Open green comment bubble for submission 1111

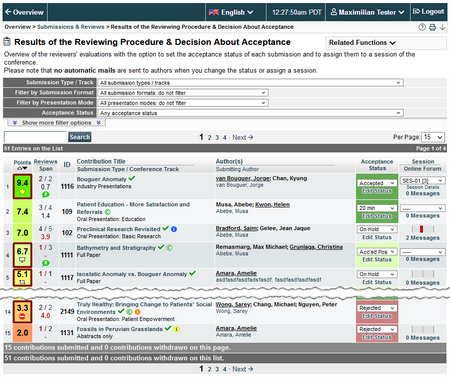45,263
